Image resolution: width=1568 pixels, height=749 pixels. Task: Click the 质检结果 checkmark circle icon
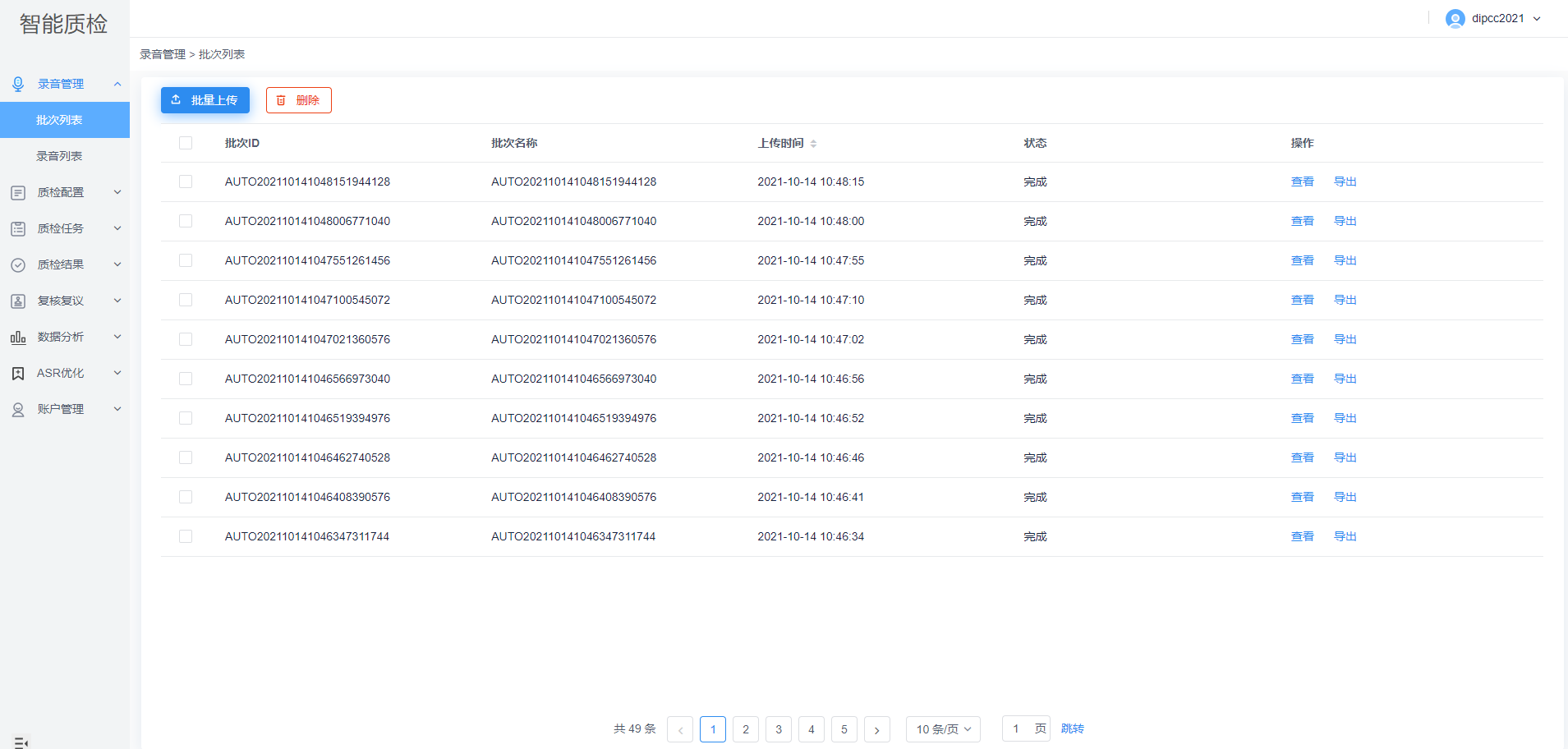18,265
